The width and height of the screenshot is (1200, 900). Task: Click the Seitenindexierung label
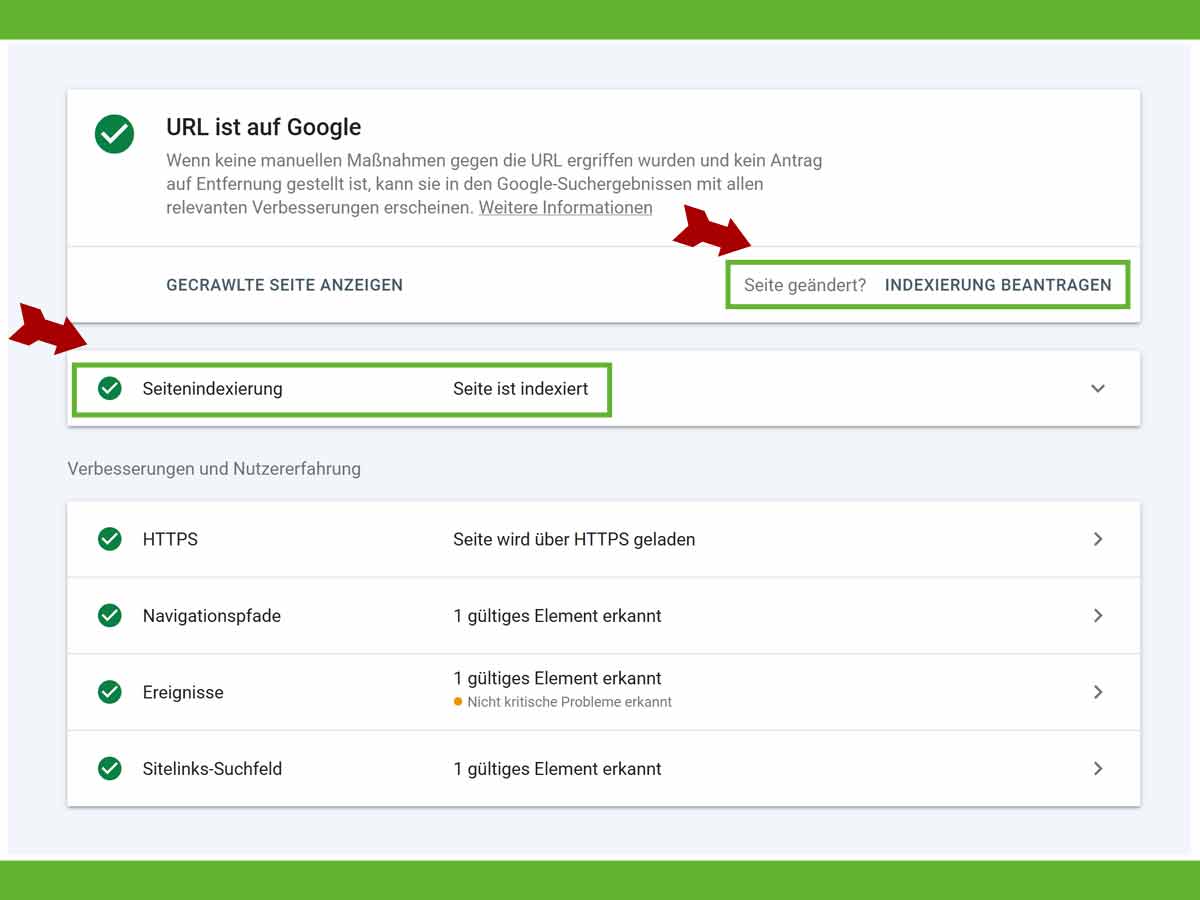(213, 388)
